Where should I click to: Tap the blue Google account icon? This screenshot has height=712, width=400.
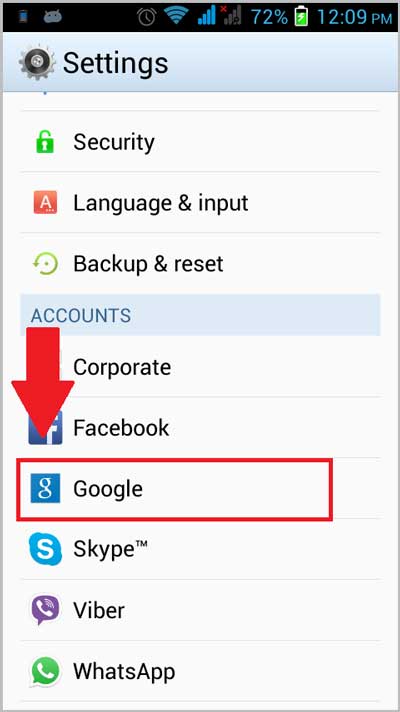pos(45,489)
